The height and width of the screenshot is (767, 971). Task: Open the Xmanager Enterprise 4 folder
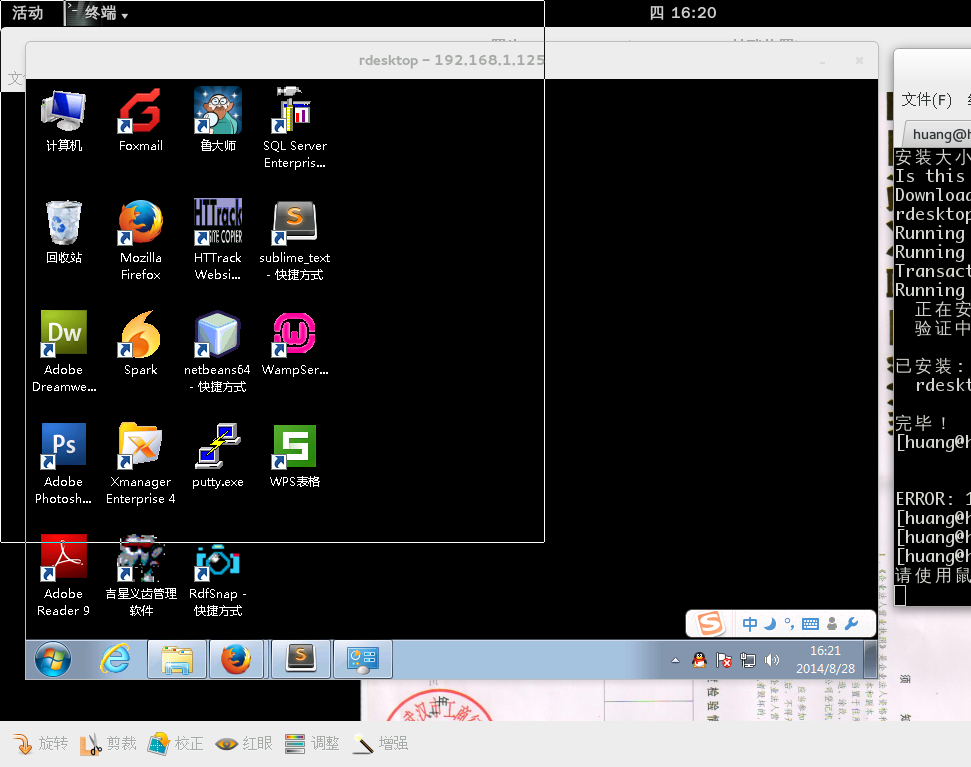(x=141, y=465)
